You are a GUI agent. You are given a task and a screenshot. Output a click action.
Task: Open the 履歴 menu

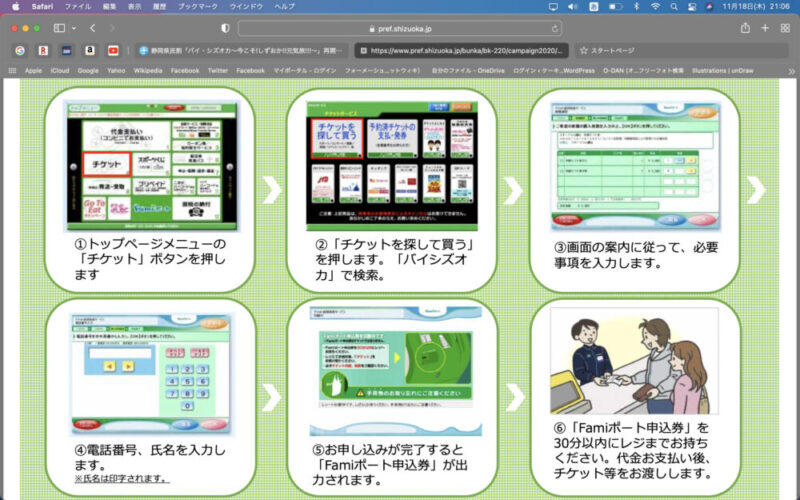click(x=159, y=7)
